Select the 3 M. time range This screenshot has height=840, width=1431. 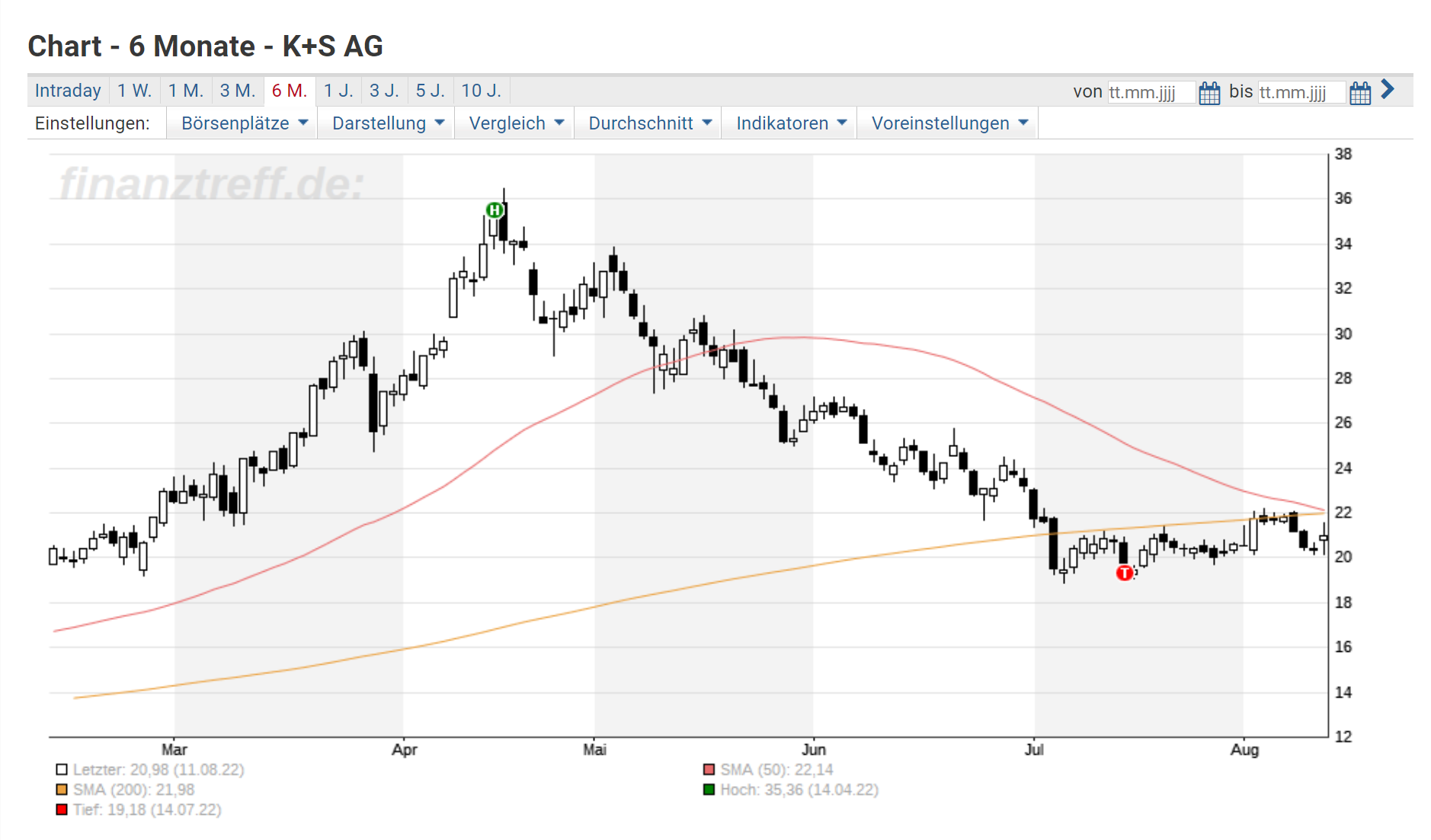[238, 91]
